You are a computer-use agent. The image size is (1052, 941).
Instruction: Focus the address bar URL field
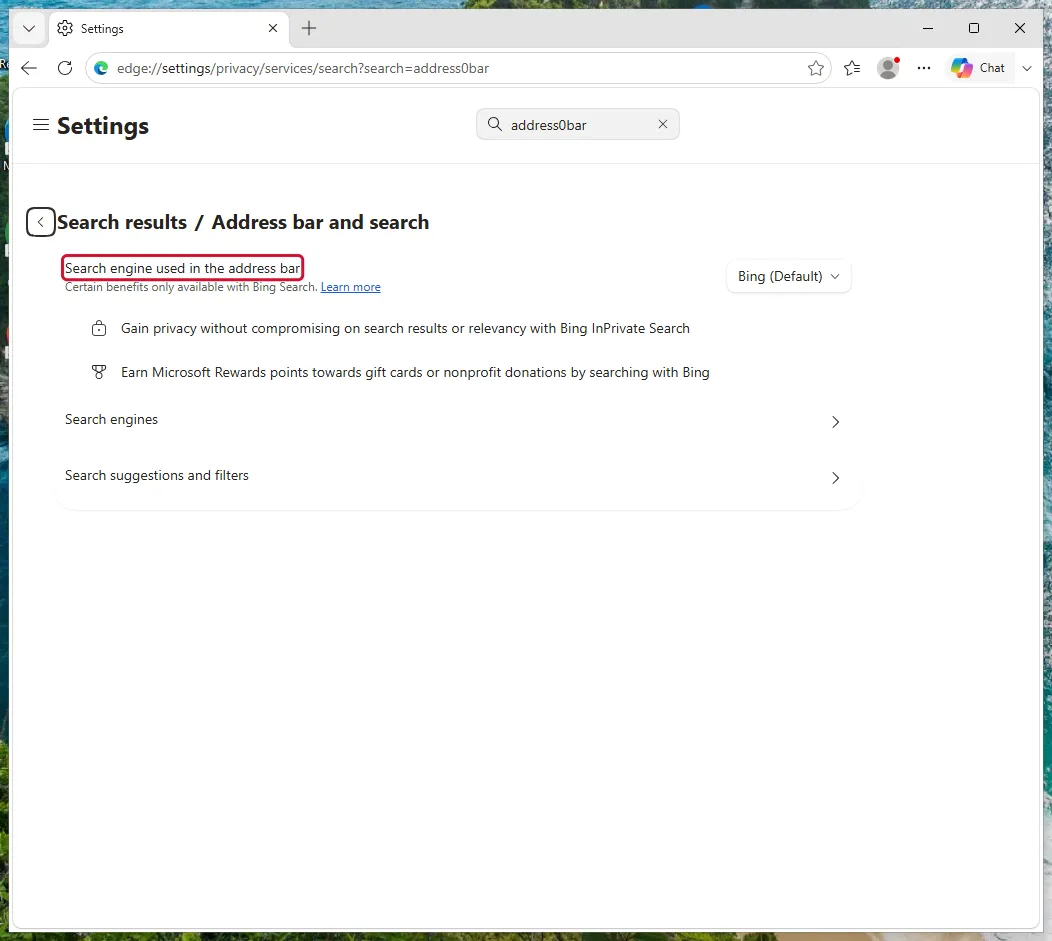pyautogui.click(x=456, y=68)
